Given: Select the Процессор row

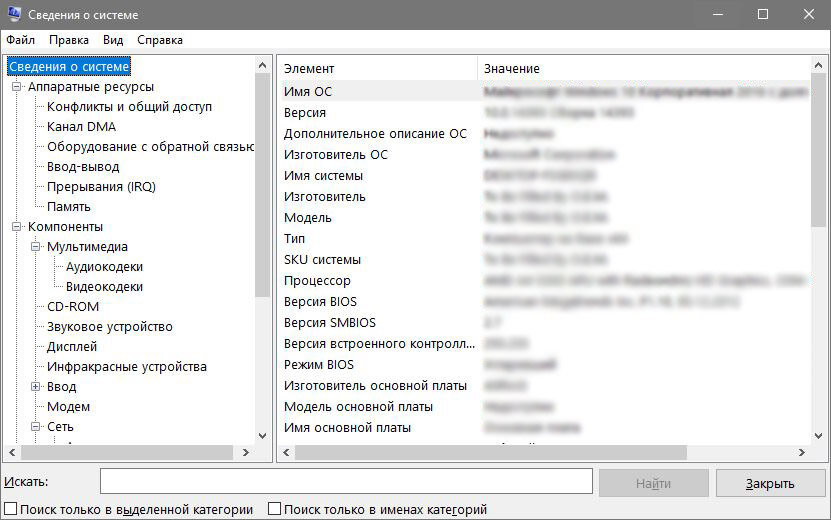Looking at the screenshot, I should coord(544,280).
